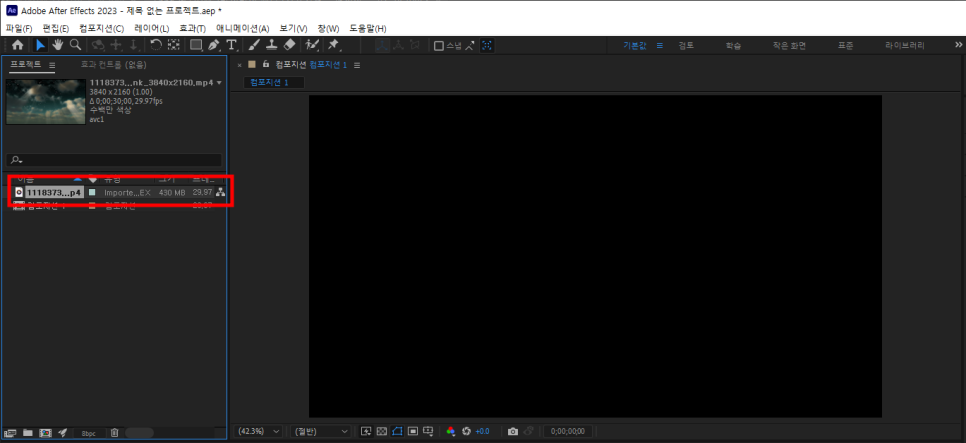Screen dimensions: 966x443
Task: Toggle the composition viewer lock icon
Action: point(266,64)
